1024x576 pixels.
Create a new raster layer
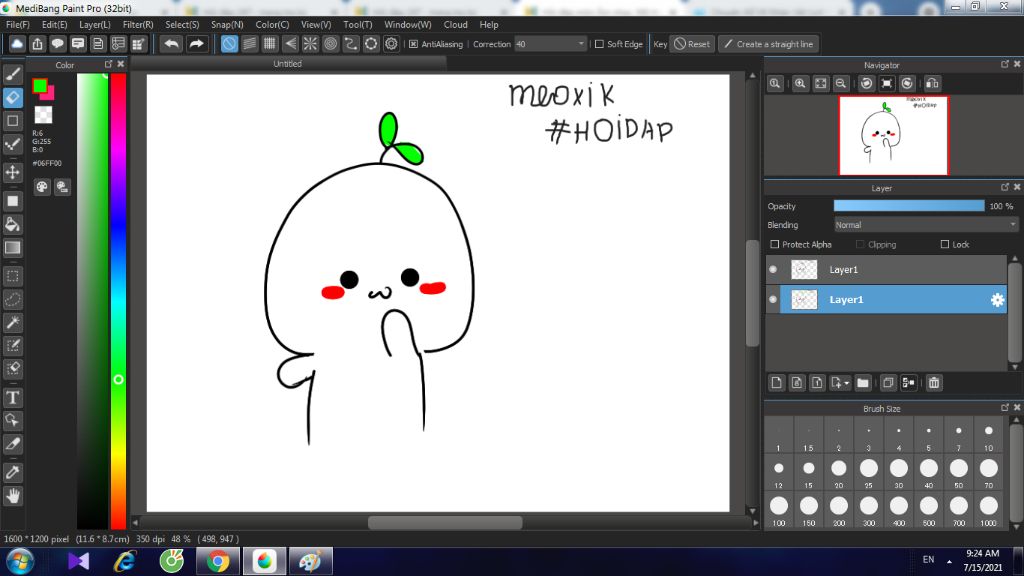point(776,383)
